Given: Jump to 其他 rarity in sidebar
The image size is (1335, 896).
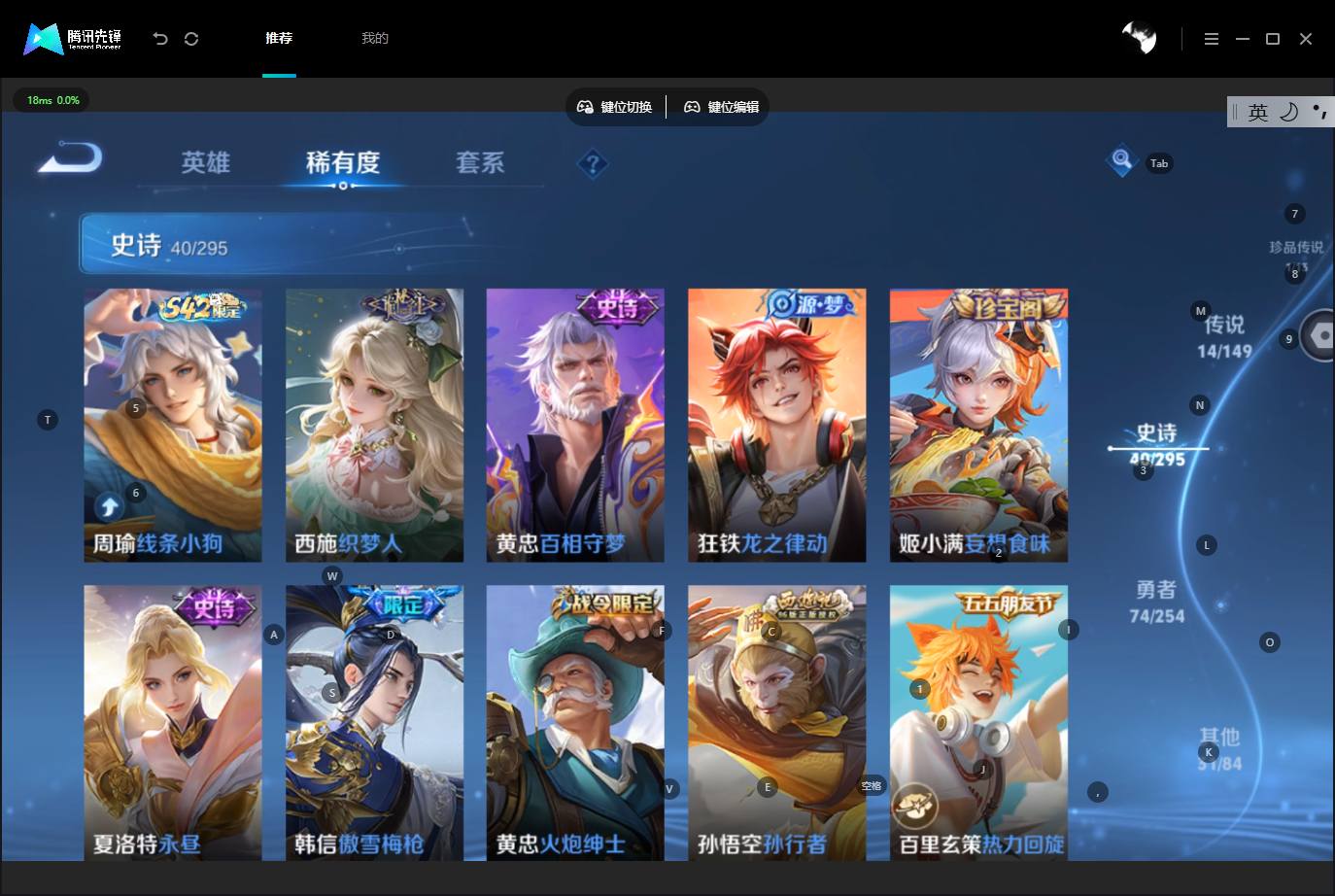Looking at the screenshot, I should pyautogui.click(x=1219, y=749).
